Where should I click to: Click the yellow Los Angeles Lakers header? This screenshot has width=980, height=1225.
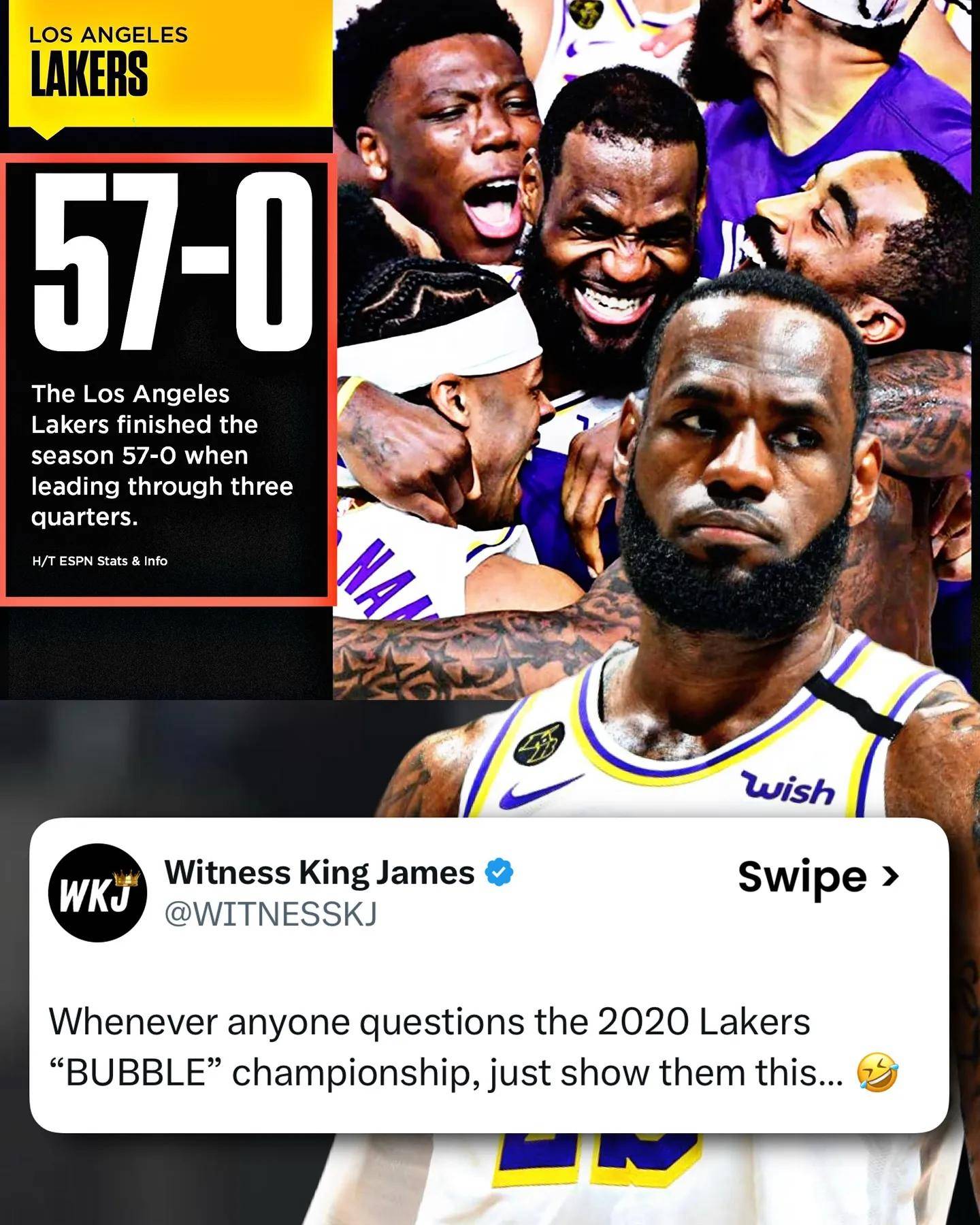click(x=170, y=63)
